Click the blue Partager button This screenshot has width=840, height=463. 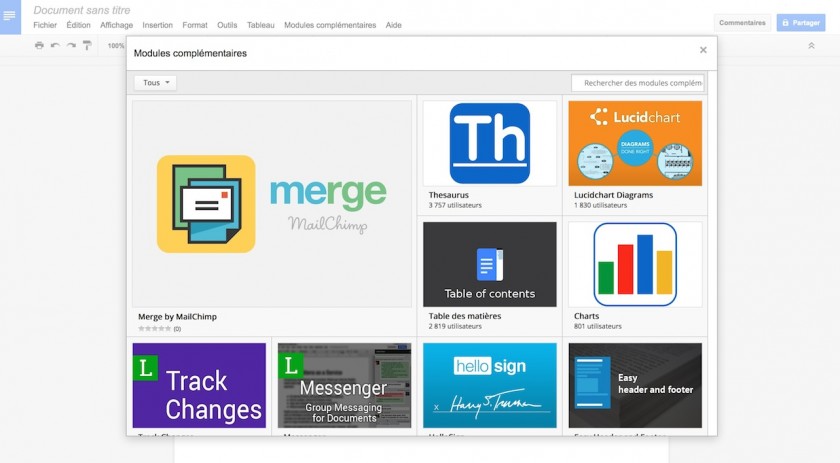(801, 23)
